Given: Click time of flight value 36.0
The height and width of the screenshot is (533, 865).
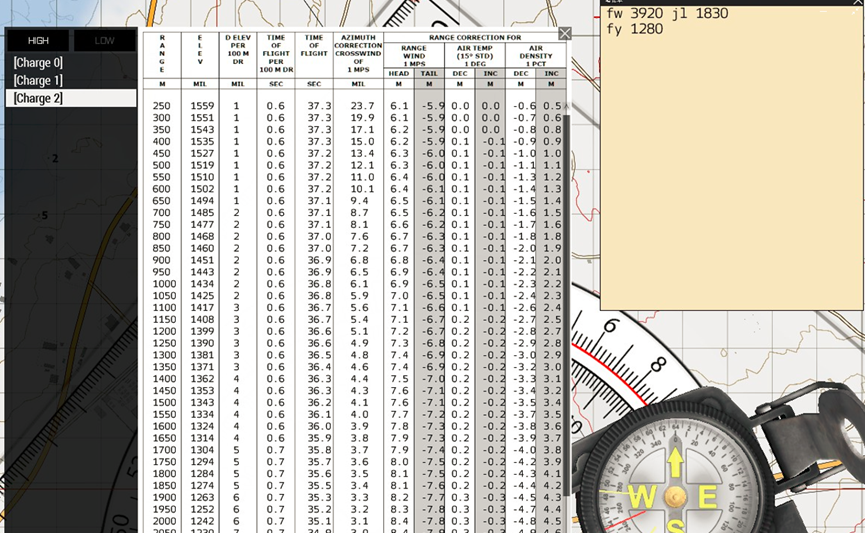Looking at the screenshot, I should [320, 426].
